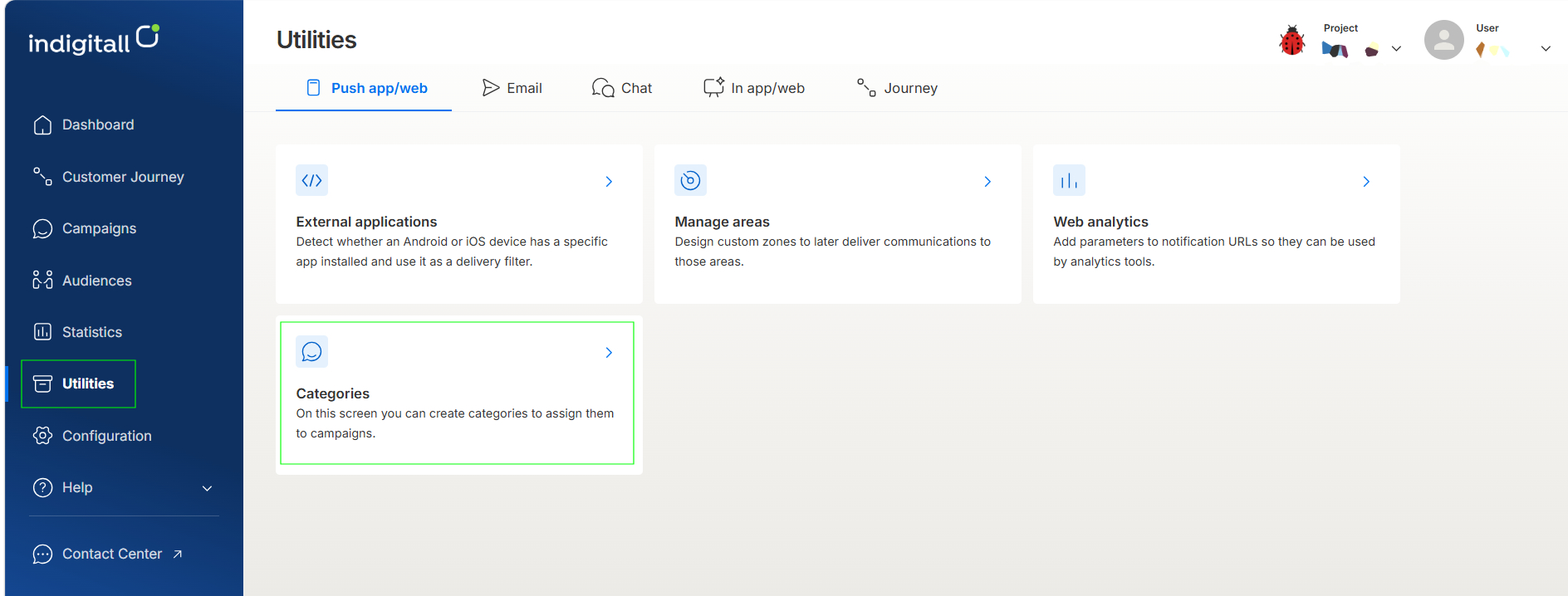Click the External applications card title
This screenshot has width=1568, height=596.
366,222
